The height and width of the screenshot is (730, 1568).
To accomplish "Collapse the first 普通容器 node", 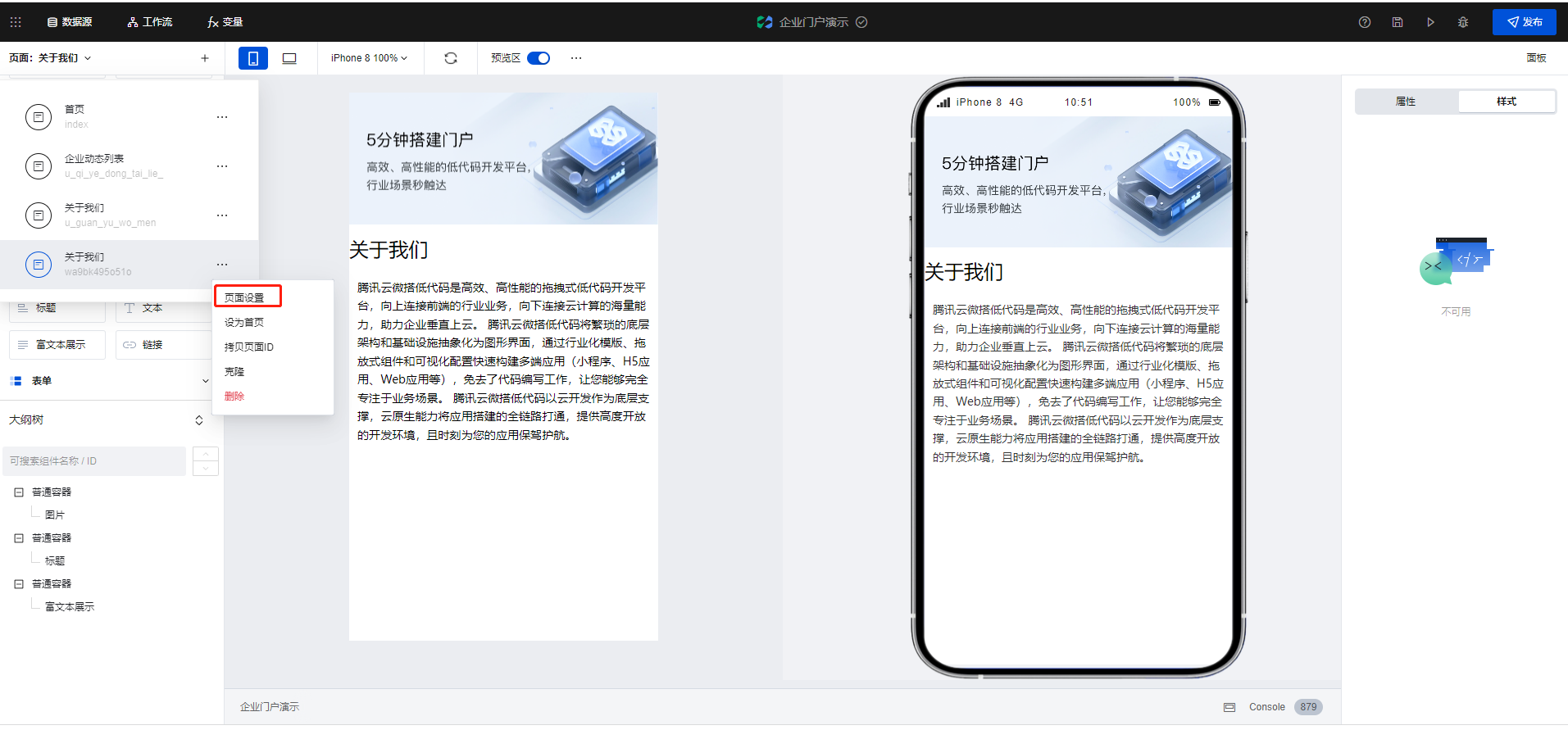I will click(19, 492).
